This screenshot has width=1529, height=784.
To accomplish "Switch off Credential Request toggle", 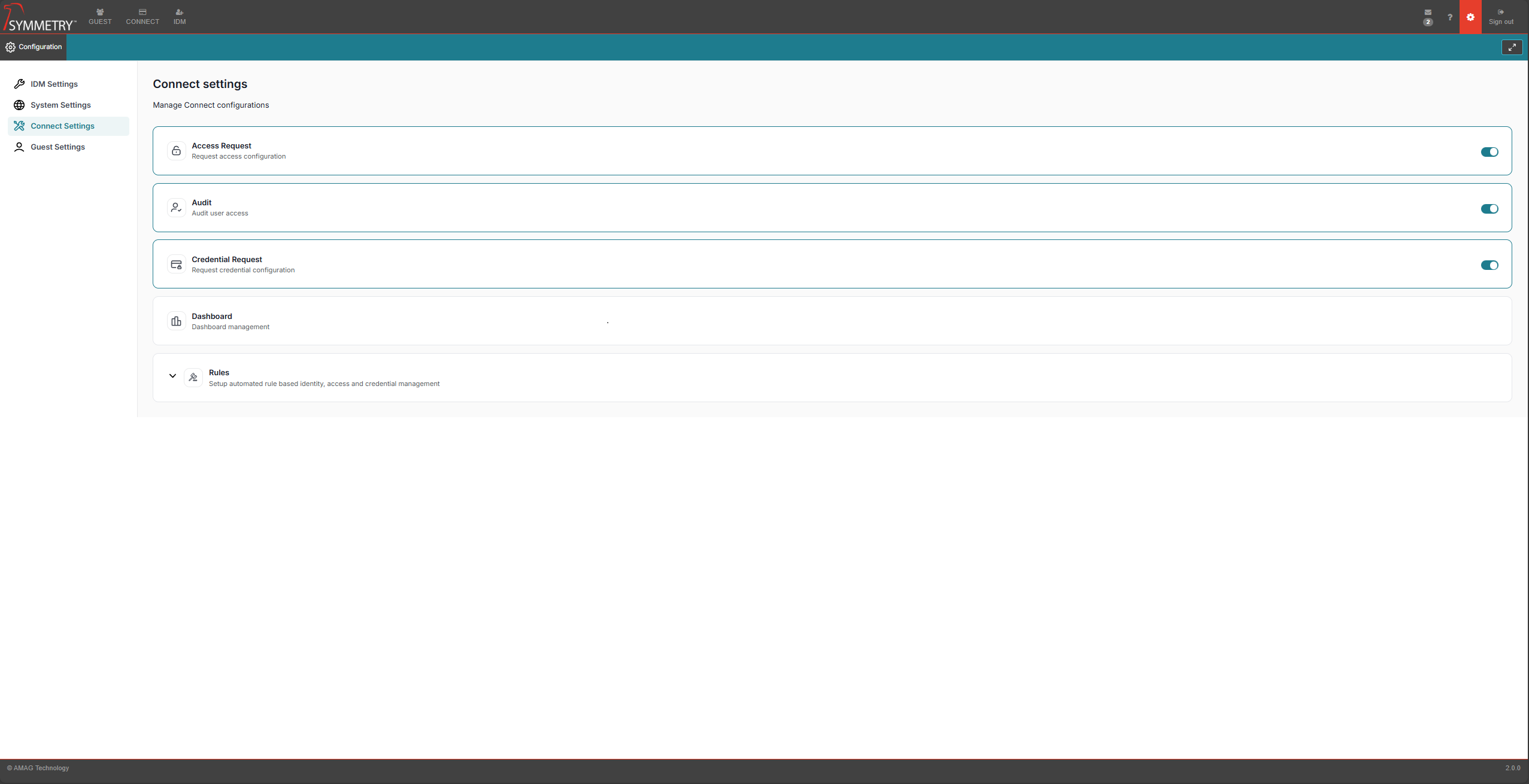I will pyautogui.click(x=1489, y=265).
